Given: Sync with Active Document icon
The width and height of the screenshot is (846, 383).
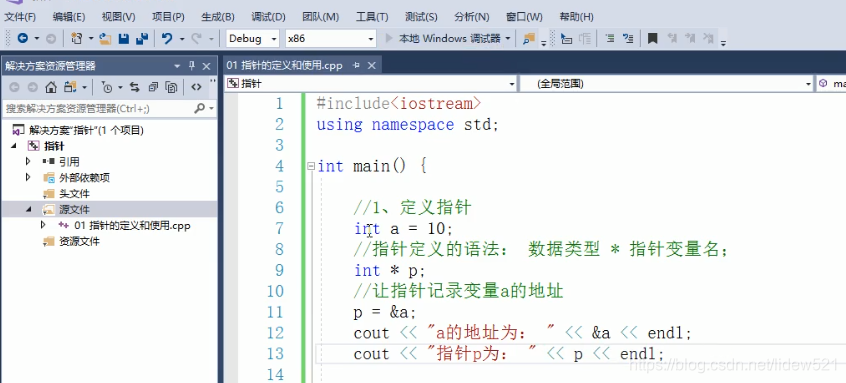Looking at the screenshot, I should (135, 87).
